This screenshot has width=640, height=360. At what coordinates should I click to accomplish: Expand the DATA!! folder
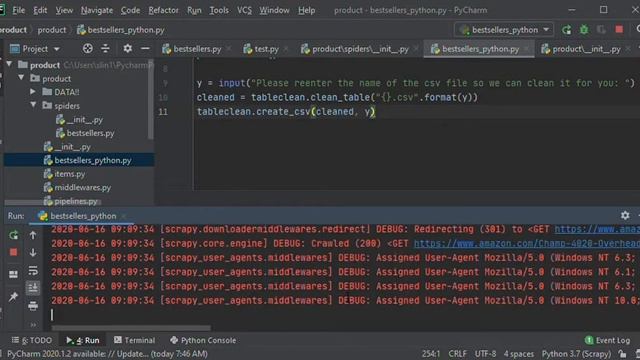[33, 92]
